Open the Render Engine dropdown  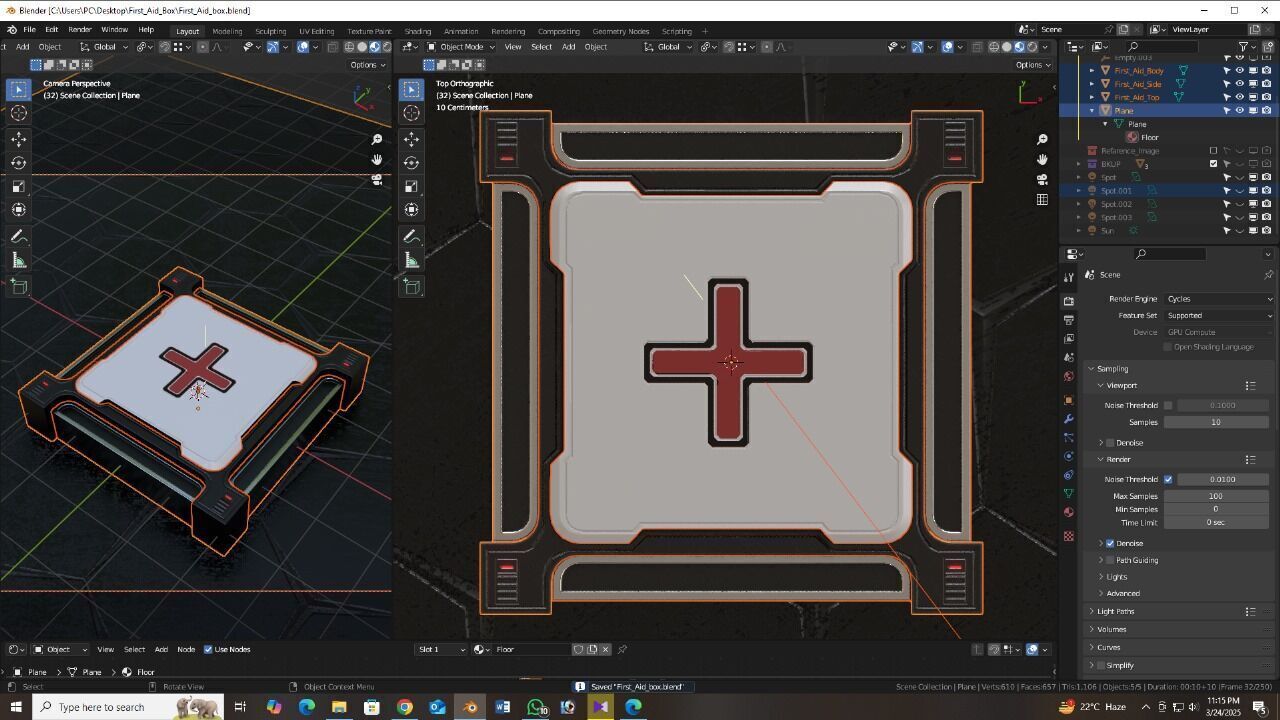coord(1220,299)
